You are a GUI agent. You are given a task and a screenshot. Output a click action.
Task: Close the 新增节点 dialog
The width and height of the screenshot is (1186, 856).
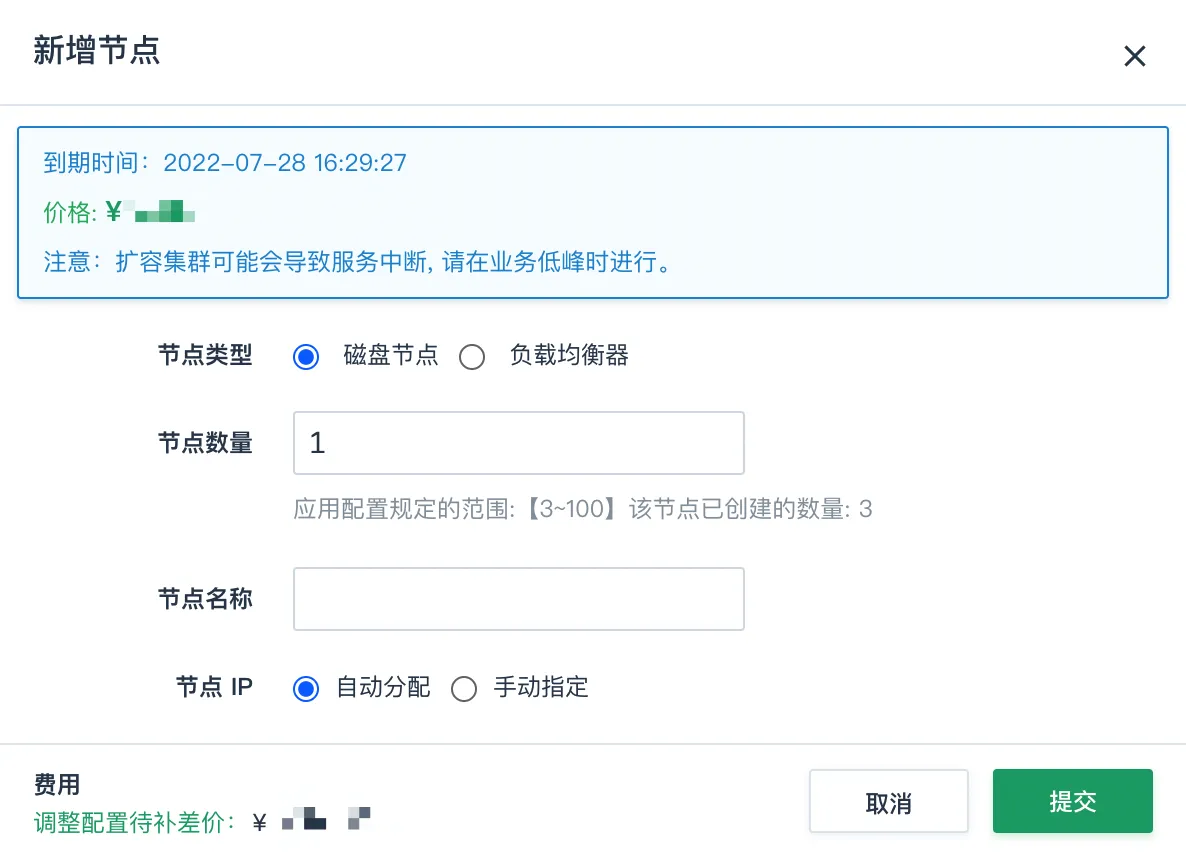coord(1134,56)
